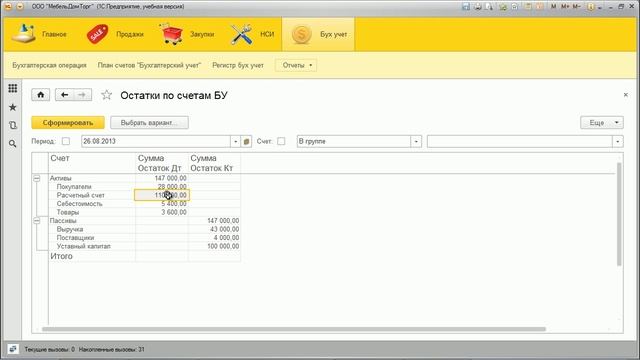Open the calendar icon in title bar
This screenshot has height=360, width=640.
(540, 6)
